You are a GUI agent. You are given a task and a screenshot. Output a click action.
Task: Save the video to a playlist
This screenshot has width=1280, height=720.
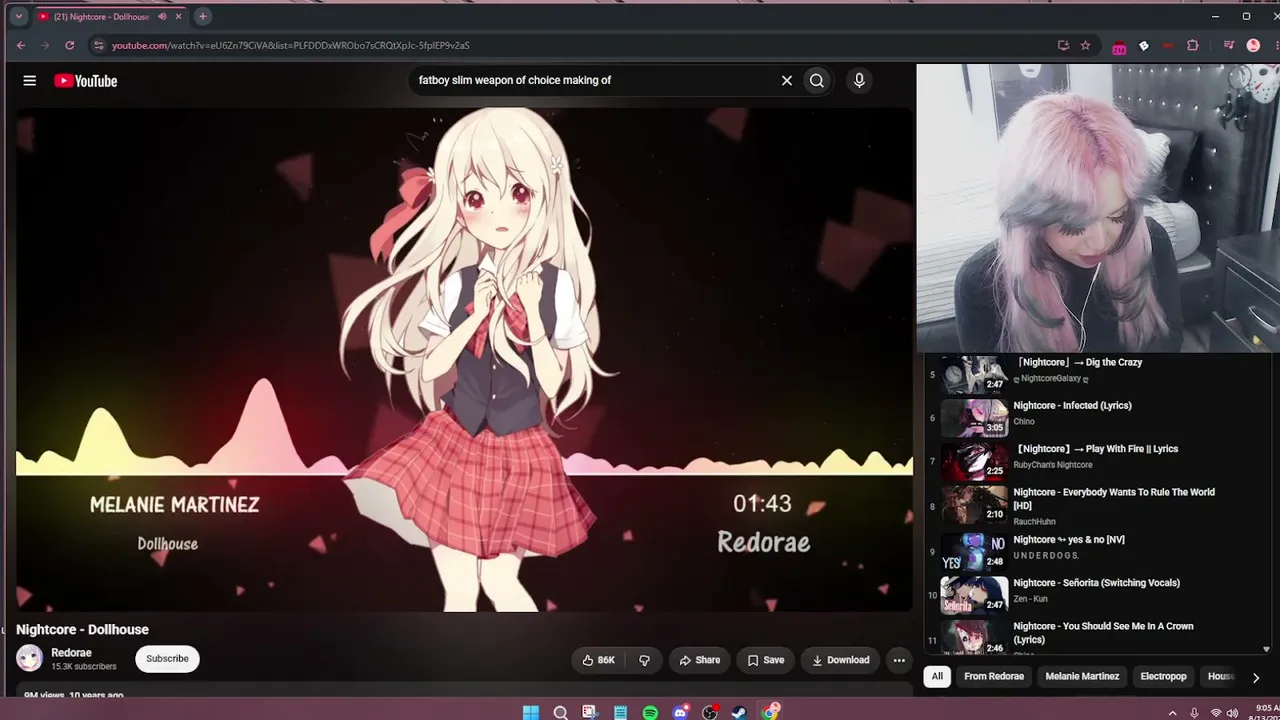click(766, 660)
